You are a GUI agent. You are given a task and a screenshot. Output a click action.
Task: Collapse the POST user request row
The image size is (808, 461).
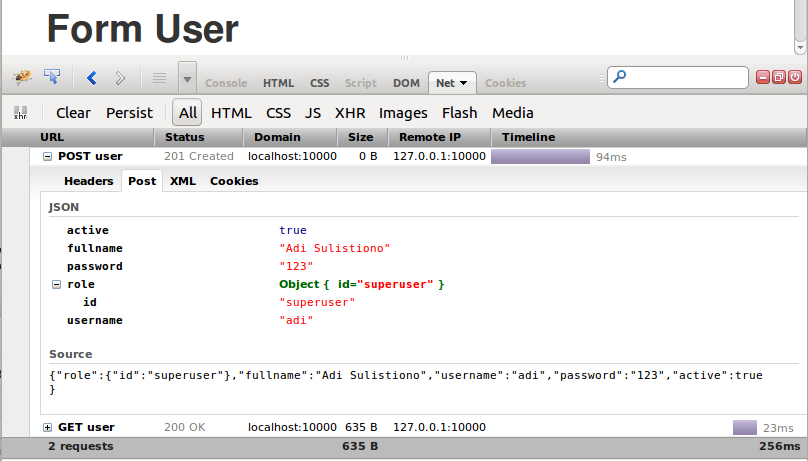coord(47,157)
